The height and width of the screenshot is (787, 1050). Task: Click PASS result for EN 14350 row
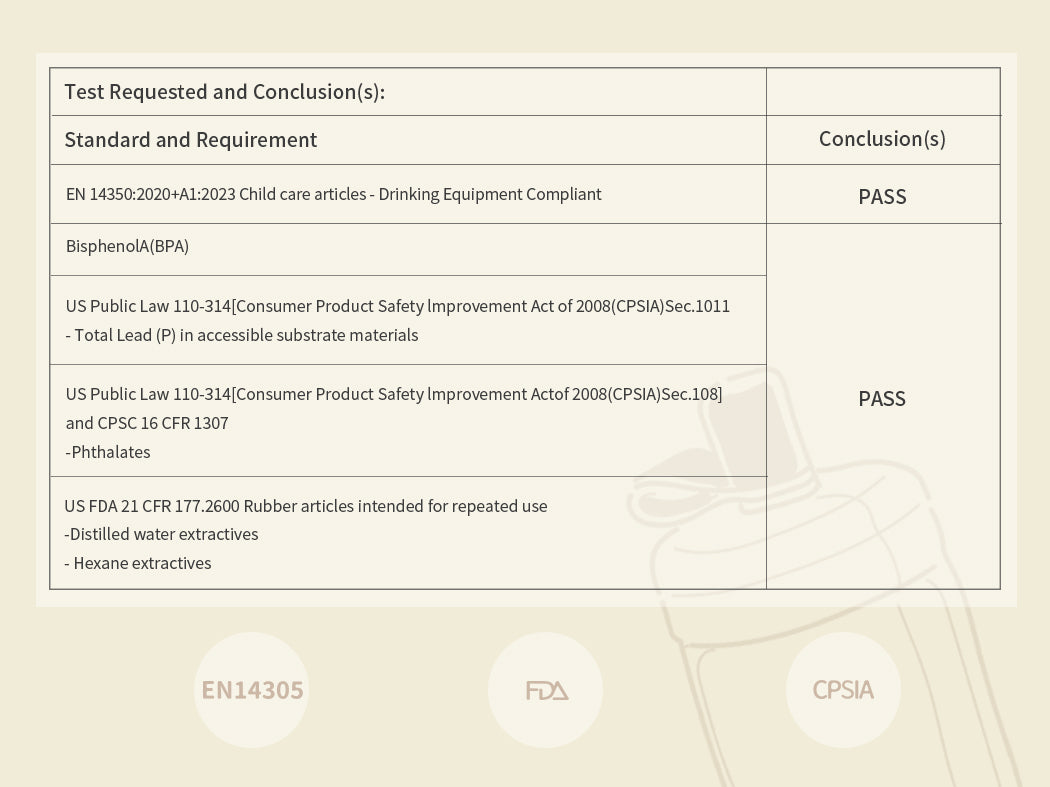click(882, 197)
